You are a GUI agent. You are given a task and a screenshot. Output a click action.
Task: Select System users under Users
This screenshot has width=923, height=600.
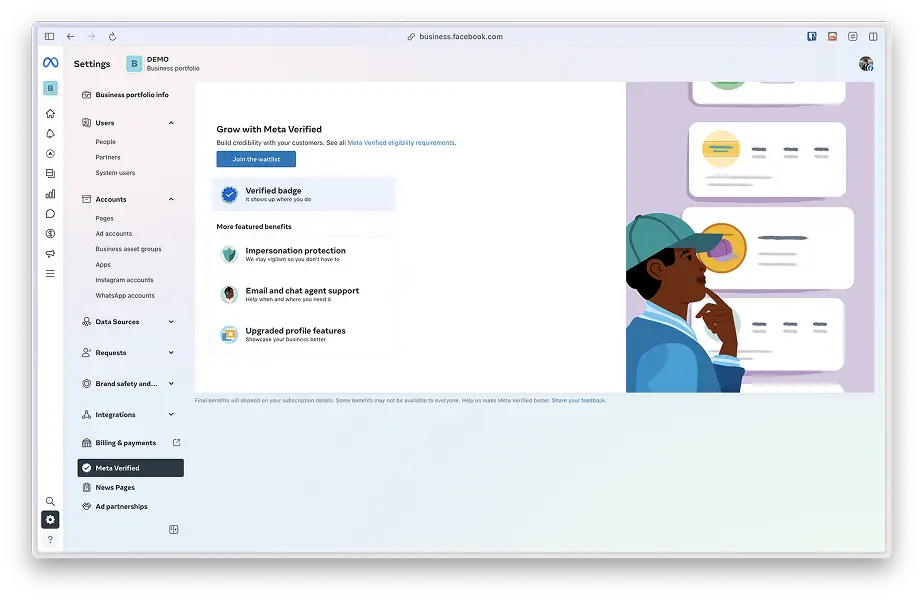(115, 173)
